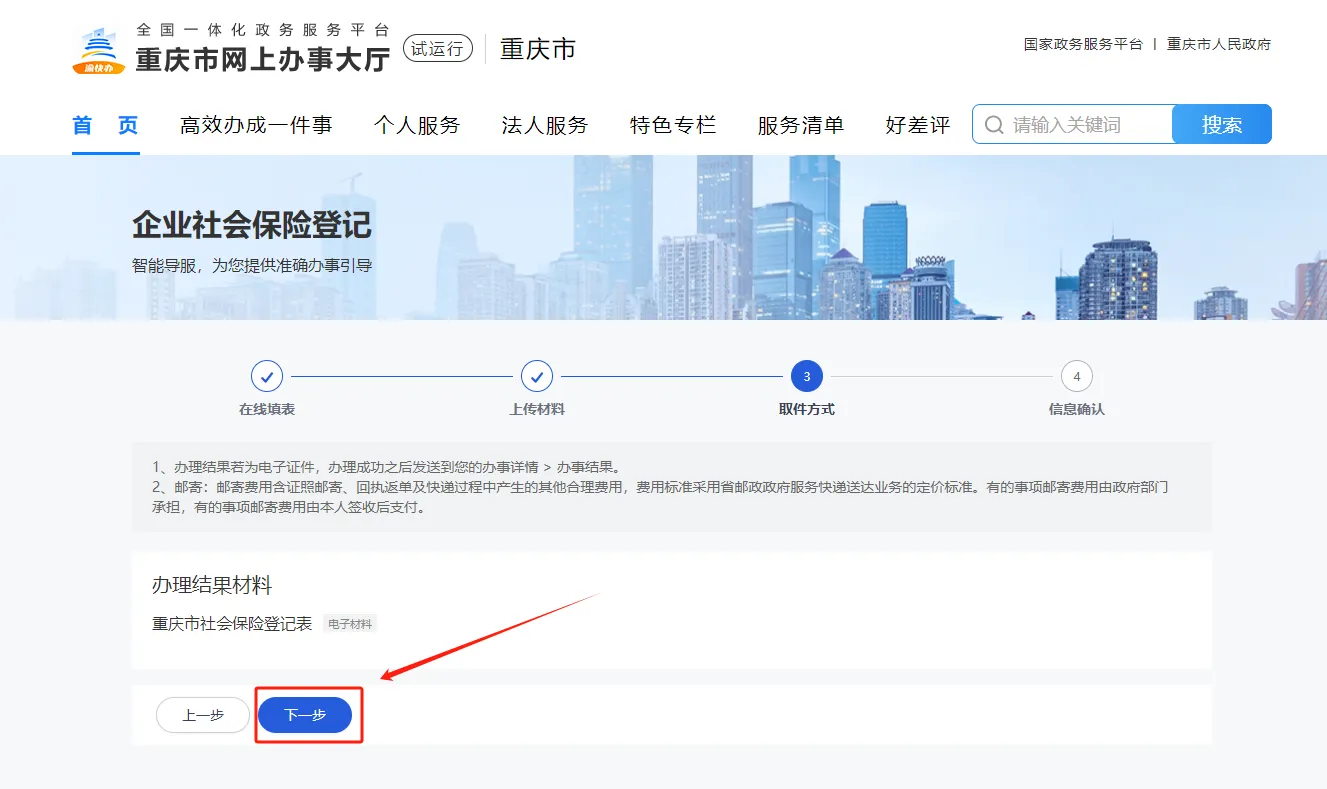Image resolution: width=1327 pixels, height=789 pixels.
Task: Switch to the 个人服务 tab
Action: [417, 124]
